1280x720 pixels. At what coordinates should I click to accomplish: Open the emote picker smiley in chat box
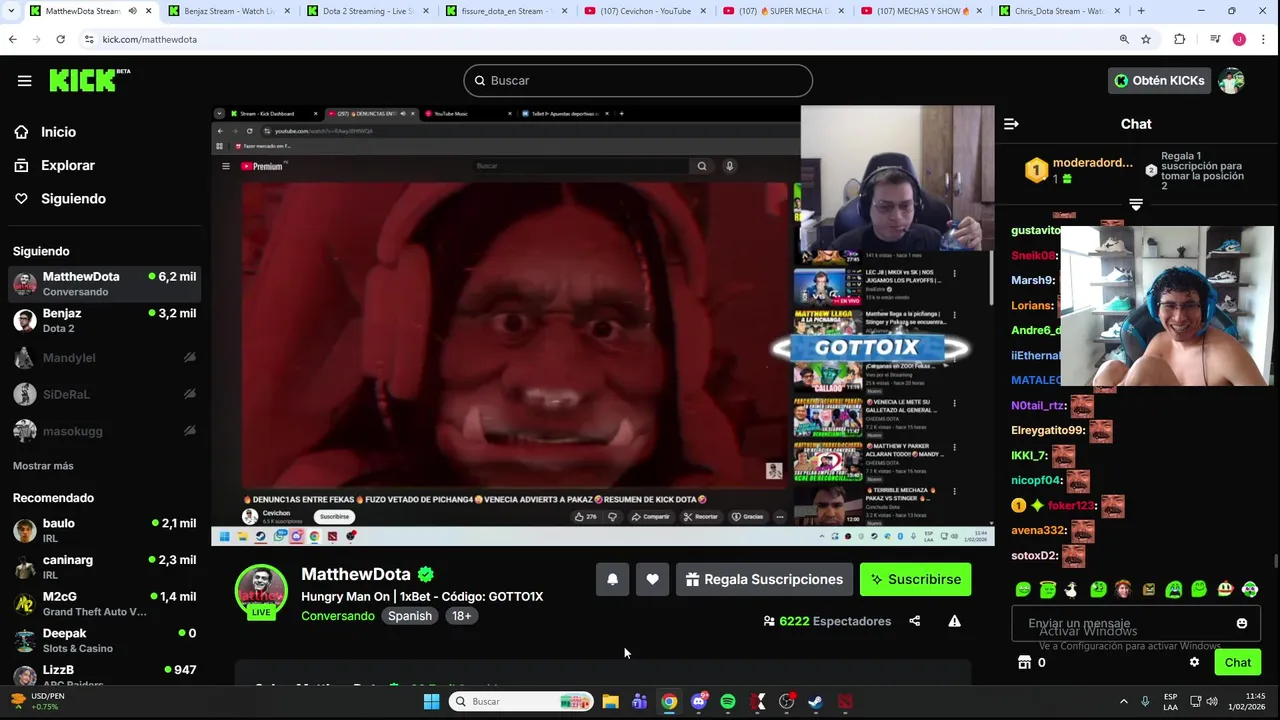tap(1242, 623)
